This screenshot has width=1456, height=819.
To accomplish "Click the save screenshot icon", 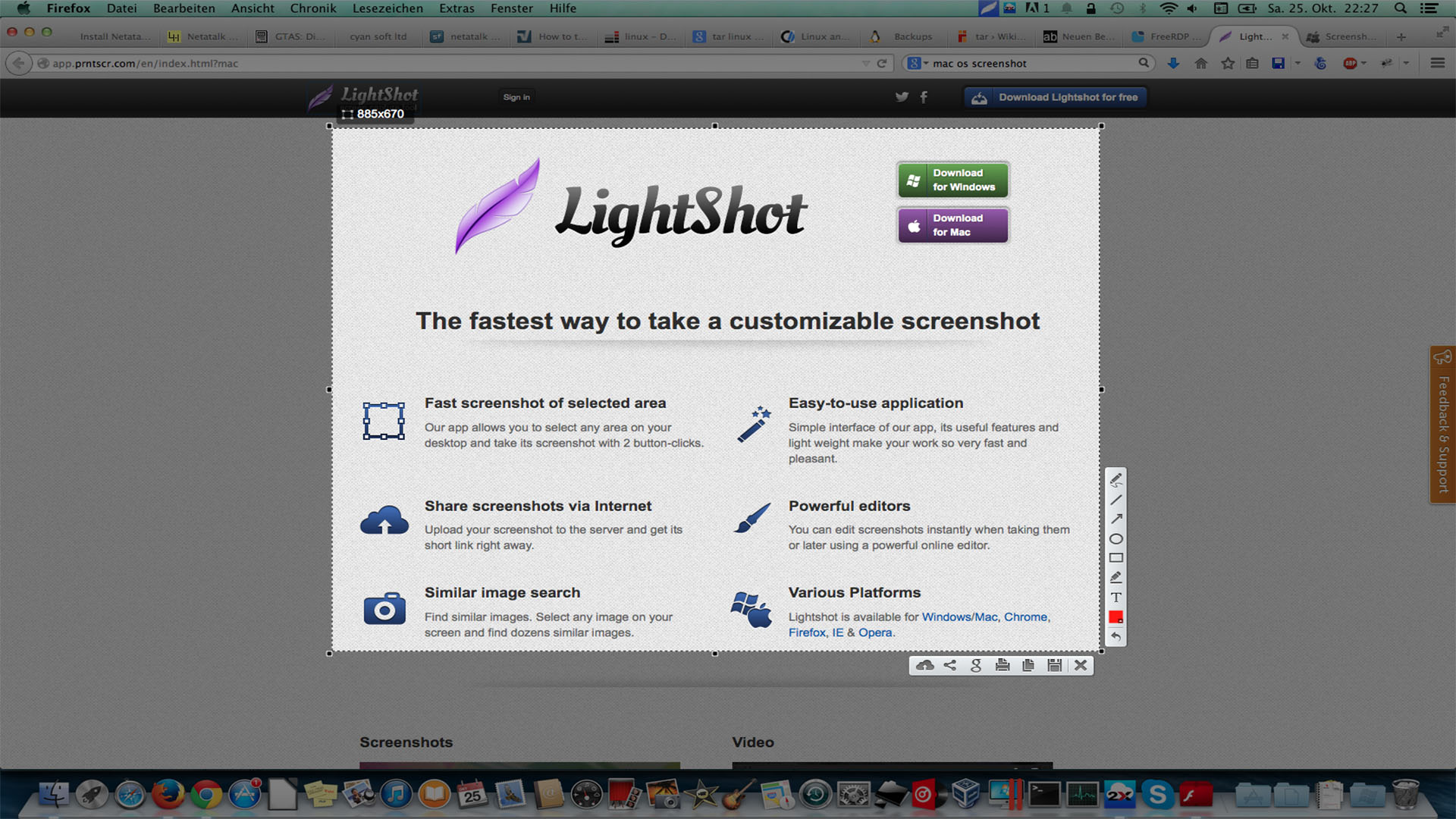I will (1054, 665).
